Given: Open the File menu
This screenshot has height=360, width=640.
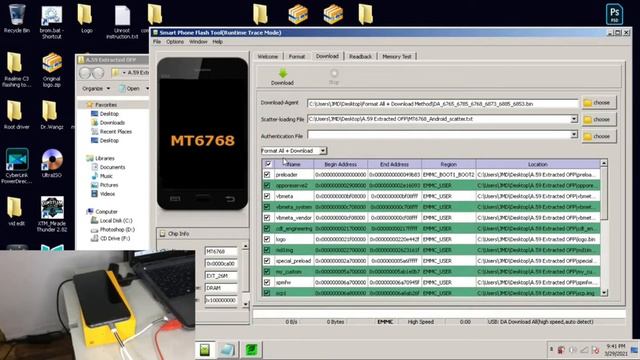Looking at the screenshot, I should click(x=157, y=42).
